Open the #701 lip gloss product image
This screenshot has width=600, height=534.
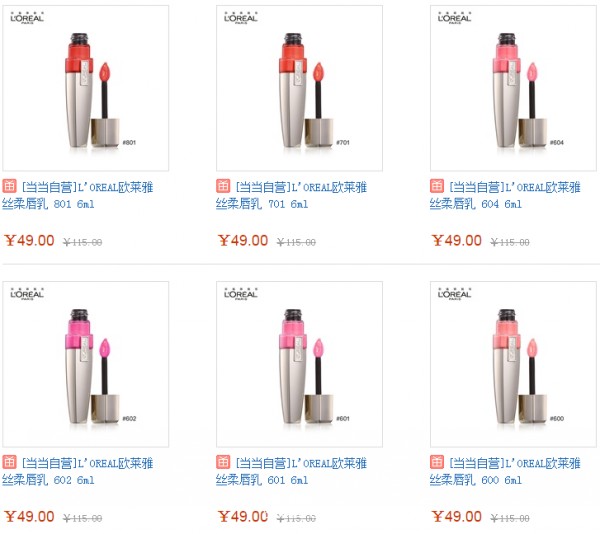click(299, 88)
